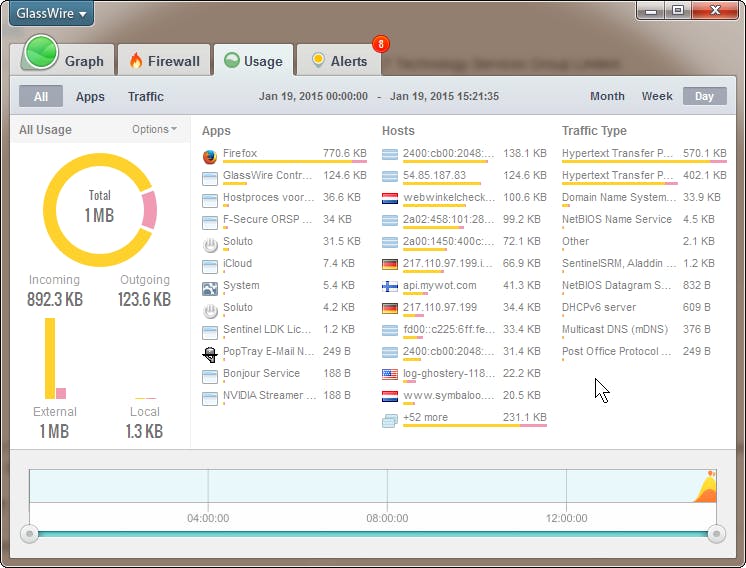Switch time range to Week
Image resolution: width=746 pixels, height=568 pixels.
click(657, 96)
